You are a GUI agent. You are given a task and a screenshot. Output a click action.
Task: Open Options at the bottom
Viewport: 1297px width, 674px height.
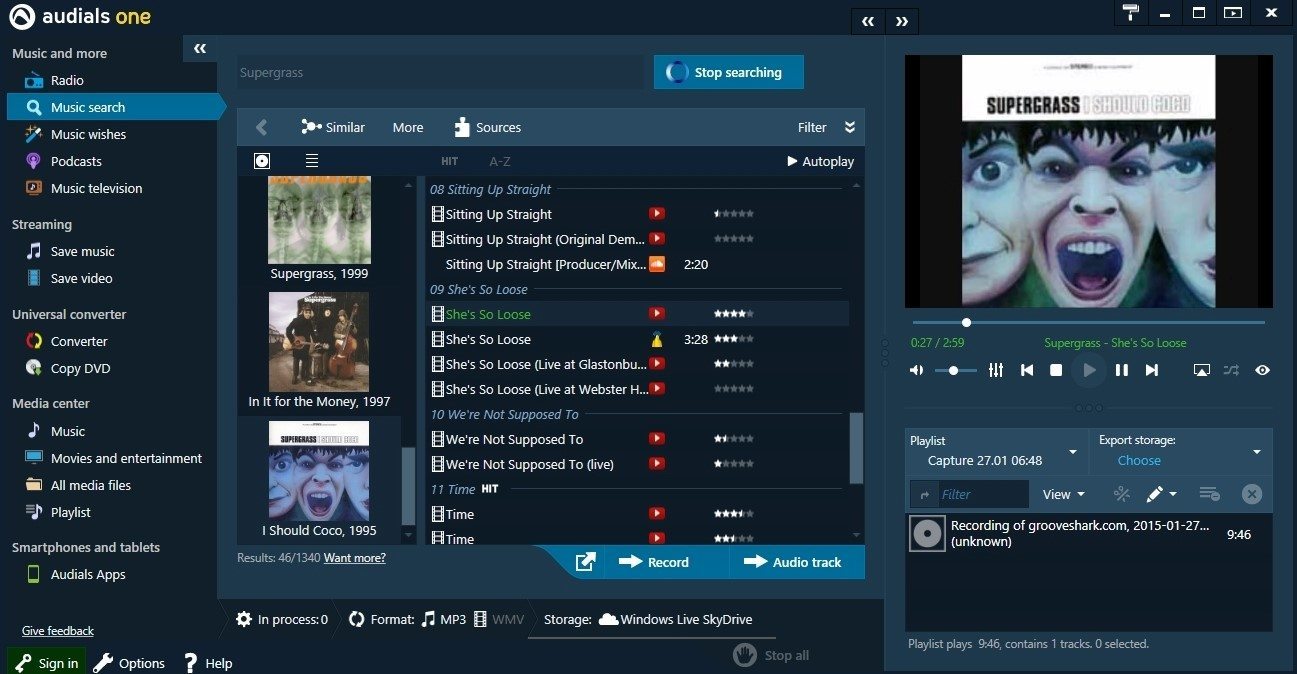pyautogui.click(x=129, y=663)
